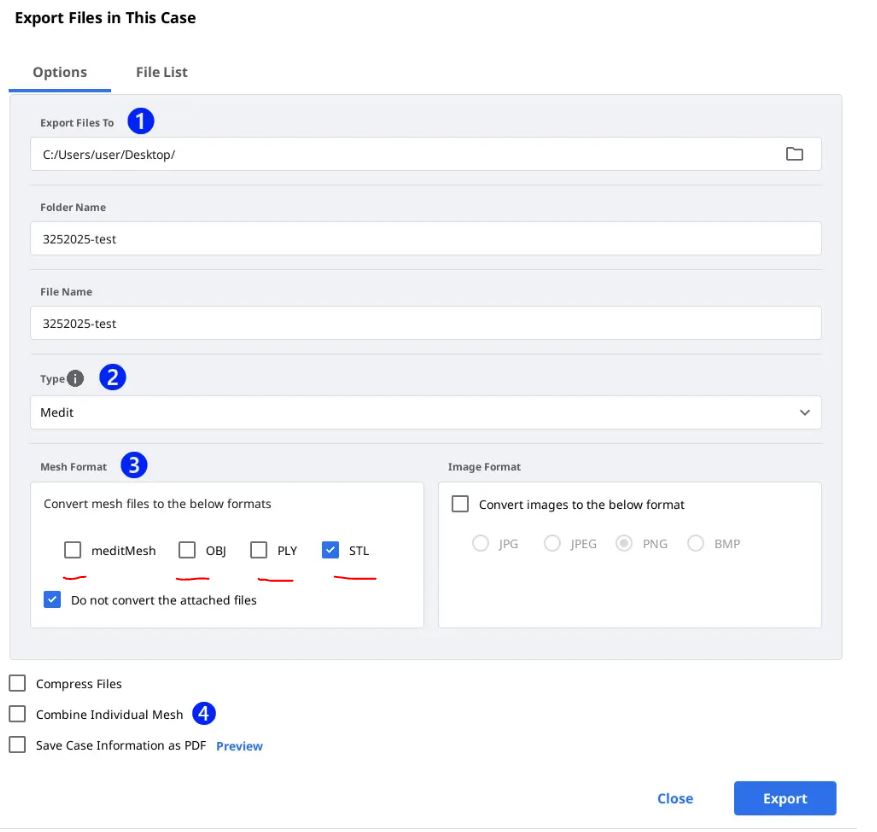Choose the BMP image format radio
The image size is (877, 832).
(696, 544)
